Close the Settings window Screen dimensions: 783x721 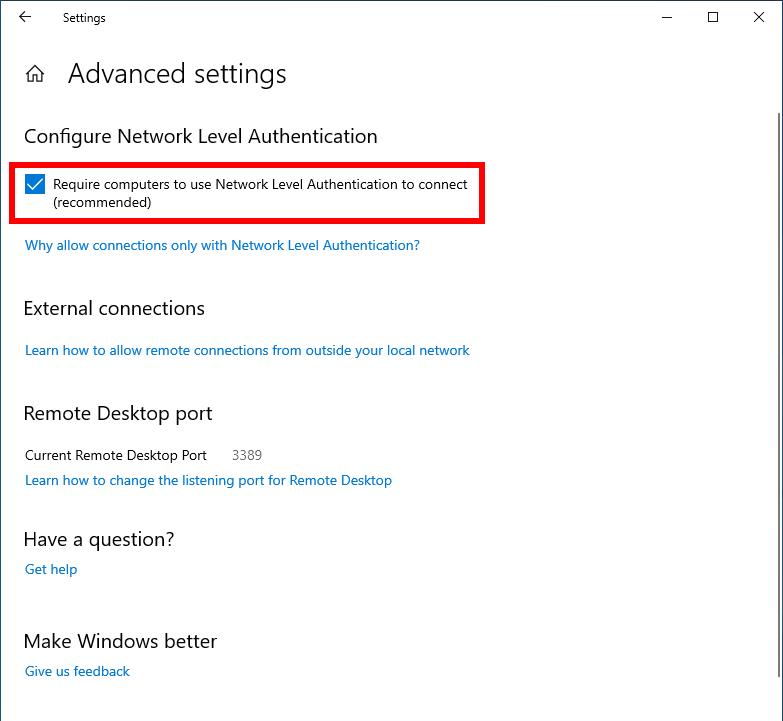point(759,17)
